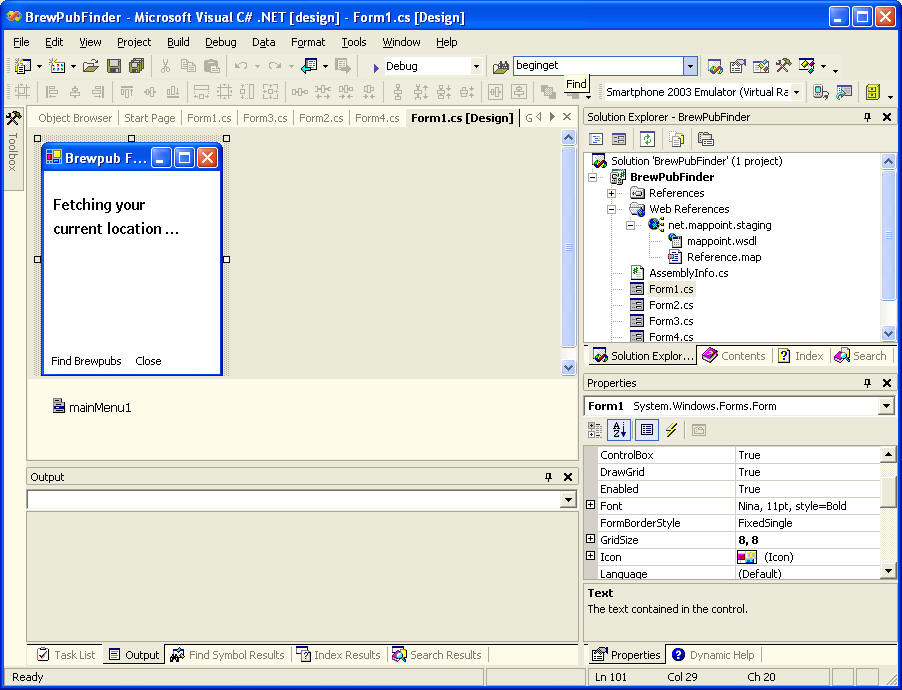Screen dimensions: 902x690
Task: Select AssemblyInfo.cs in Solution Explorer
Action: point(689,273)
